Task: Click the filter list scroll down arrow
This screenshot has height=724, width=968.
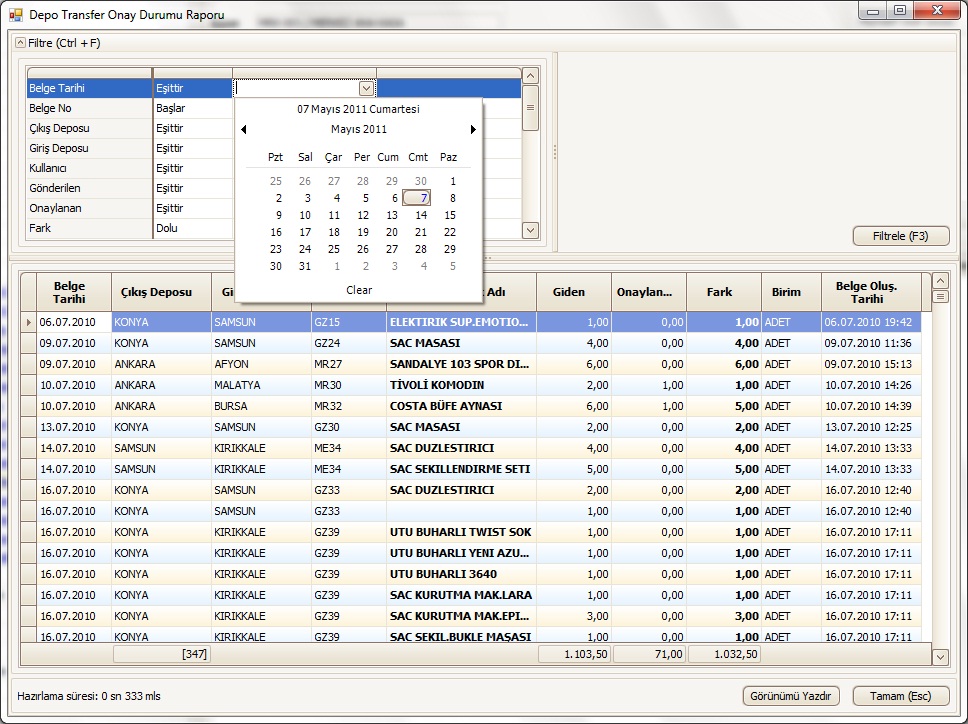Action: click(x=530, y=231)
